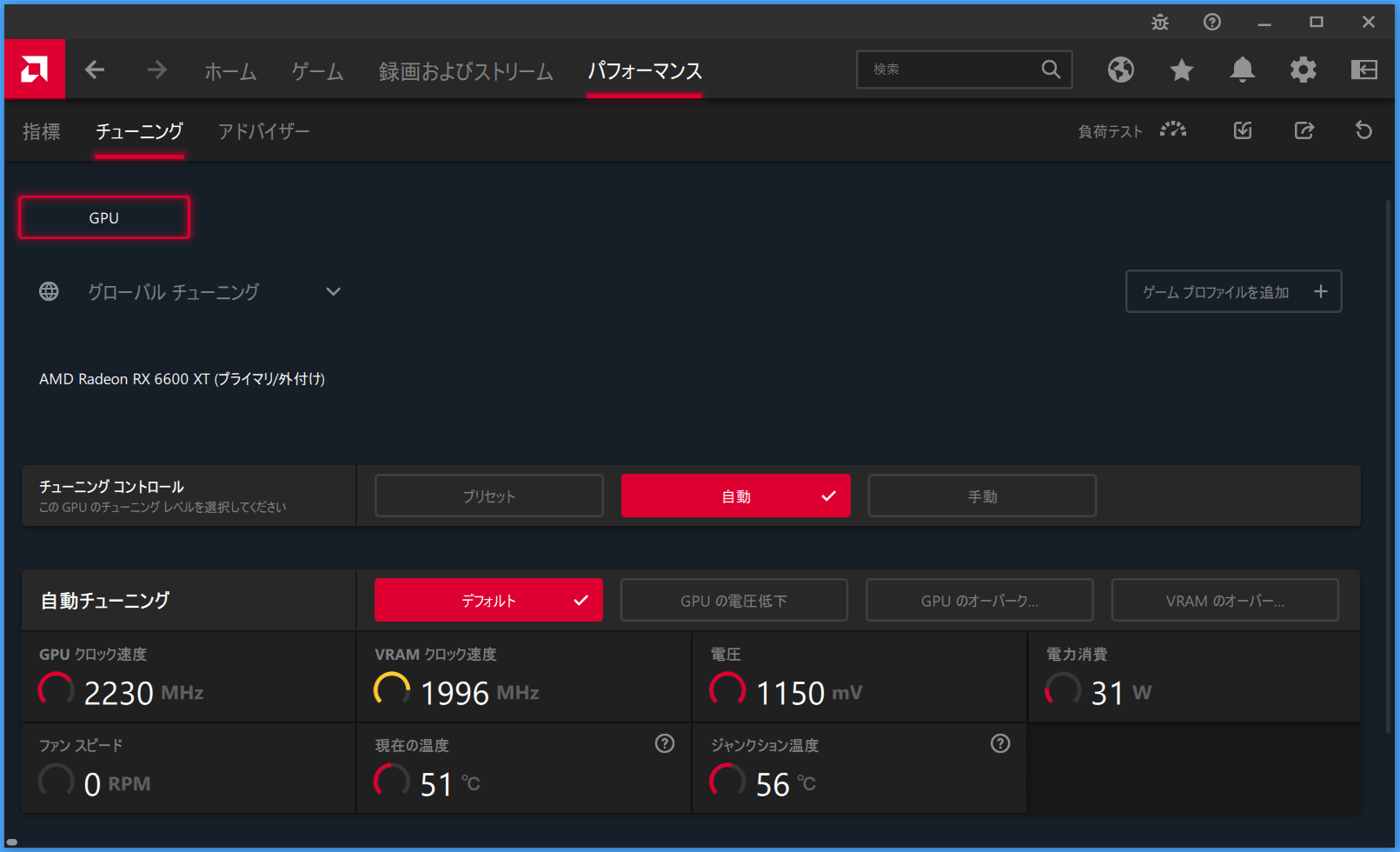Open the bug report icon
The height and width of the screenshot is (852, 1400).
pyautogui.click(x=1160, y=23)
